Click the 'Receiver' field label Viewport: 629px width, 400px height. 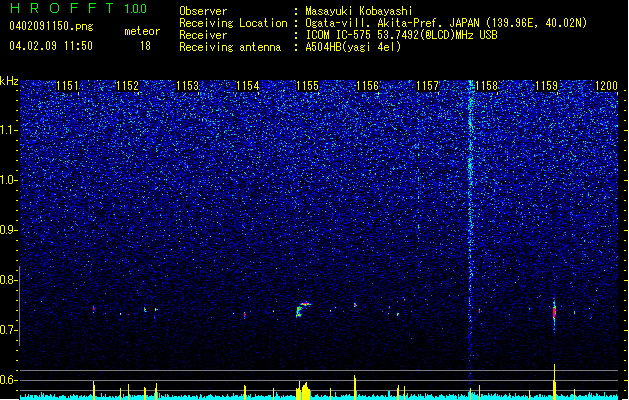pyautogui.click(x=203, y=35)
